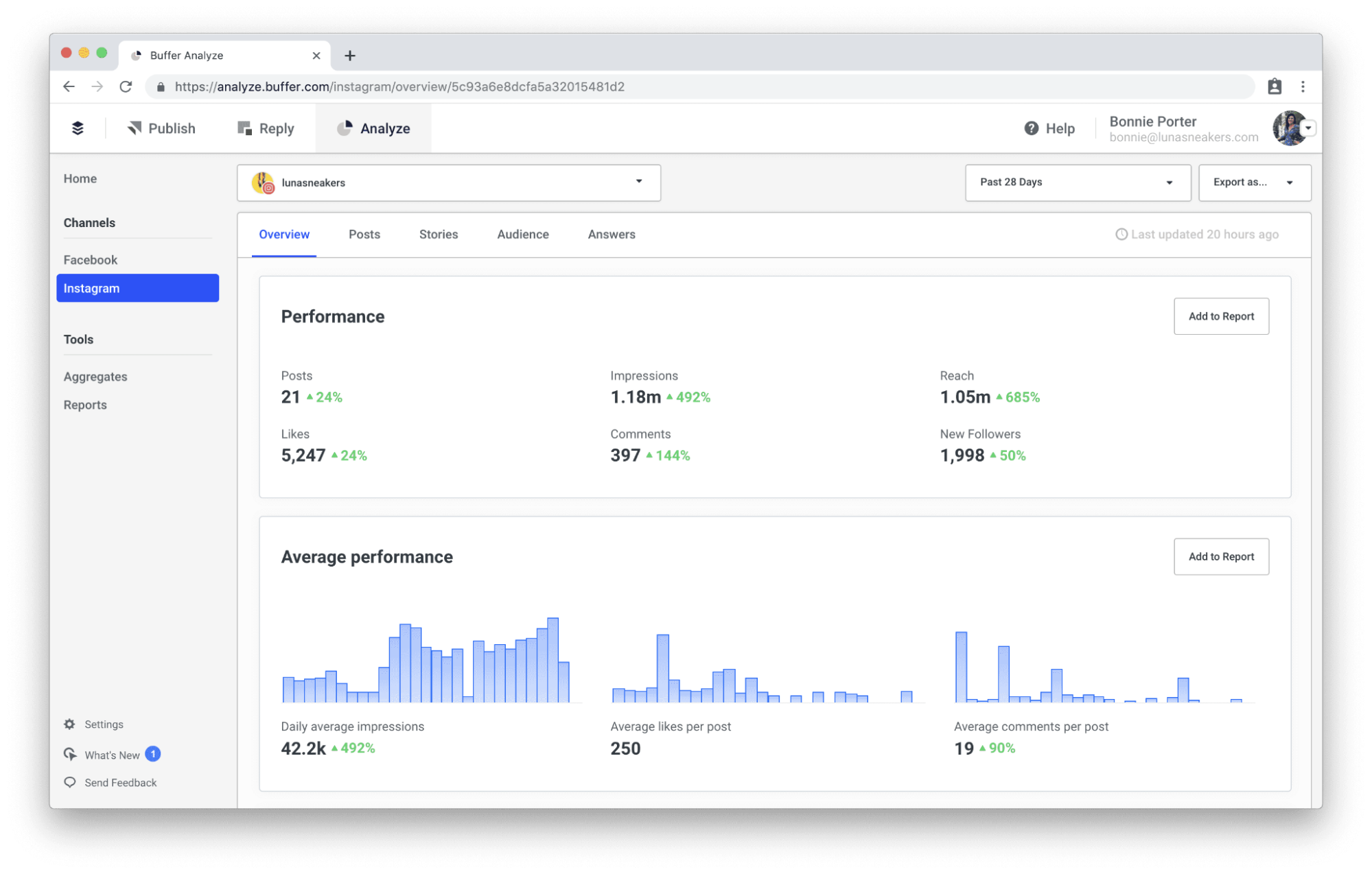Click the Reply navigation icon
The height and width of the screenshot is (874, 1372).
[x=243, y=128]
